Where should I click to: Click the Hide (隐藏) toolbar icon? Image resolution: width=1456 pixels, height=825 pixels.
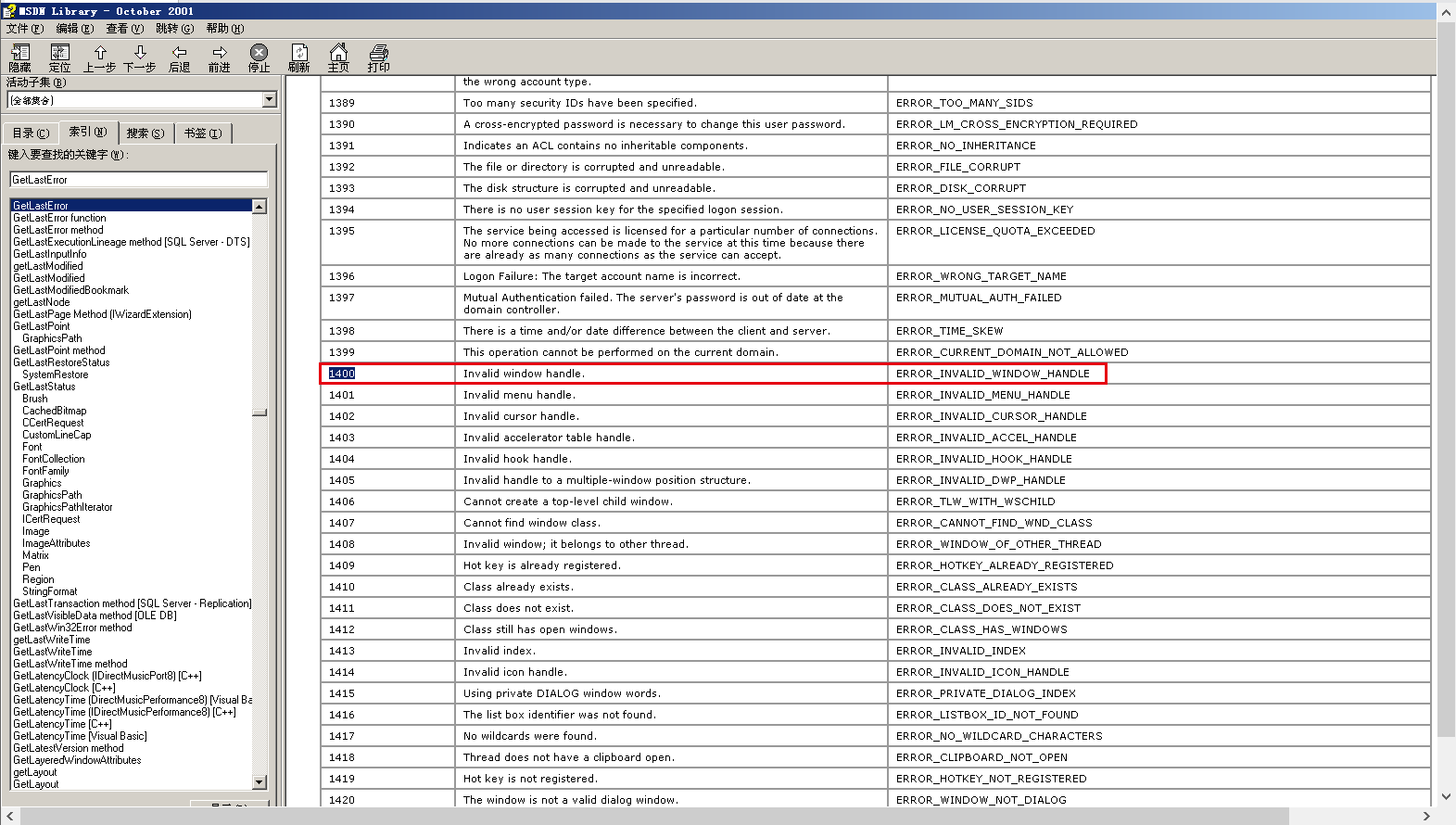pyautogui.click(x=19, y=57)
